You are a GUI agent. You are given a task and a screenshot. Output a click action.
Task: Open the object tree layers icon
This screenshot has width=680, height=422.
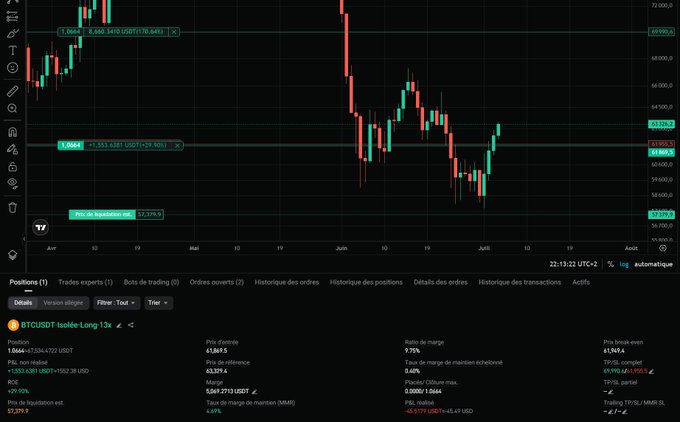(12, 255)
